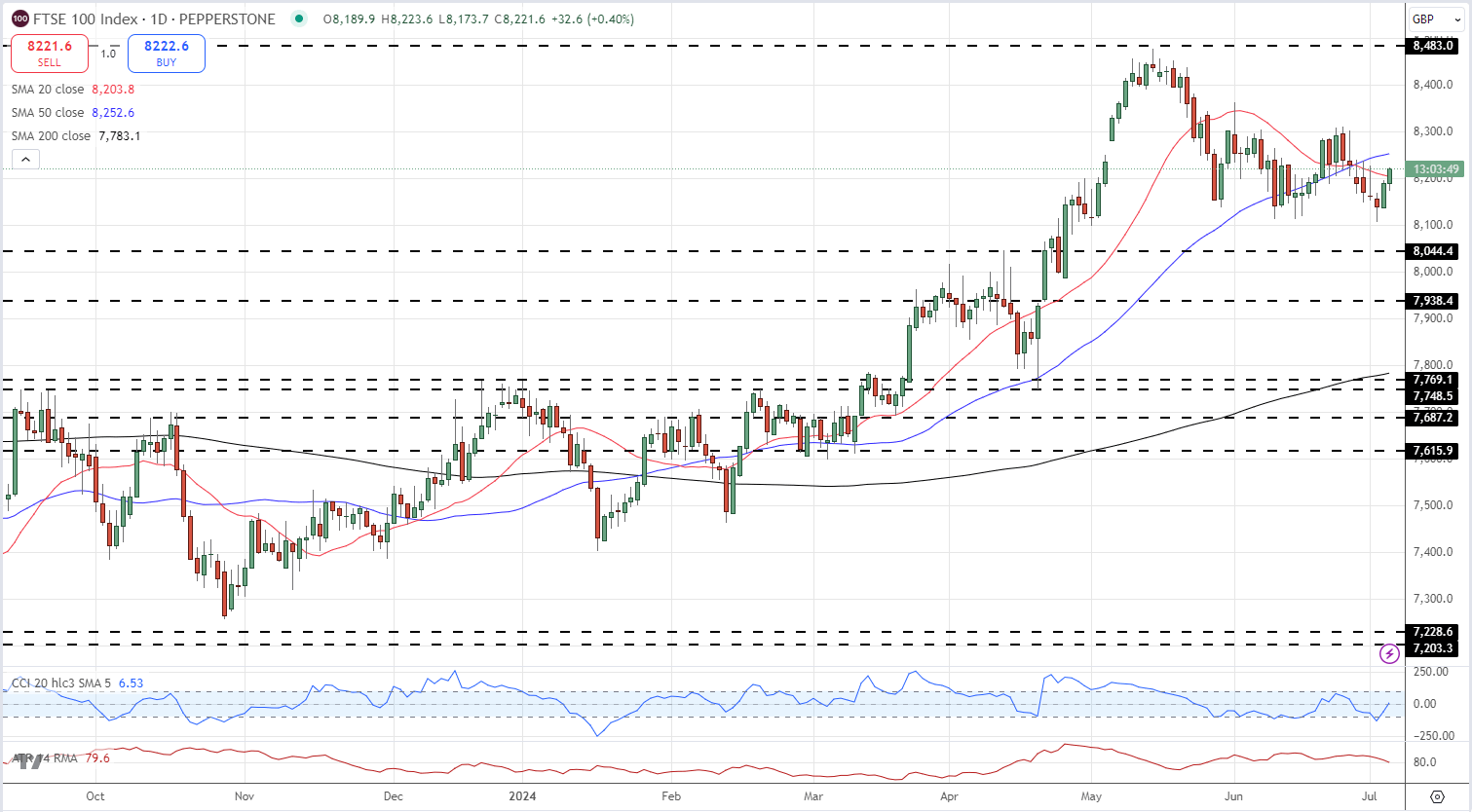
Task: Click the 7,938.4 price line label
Action: [x=1433, y=301]
